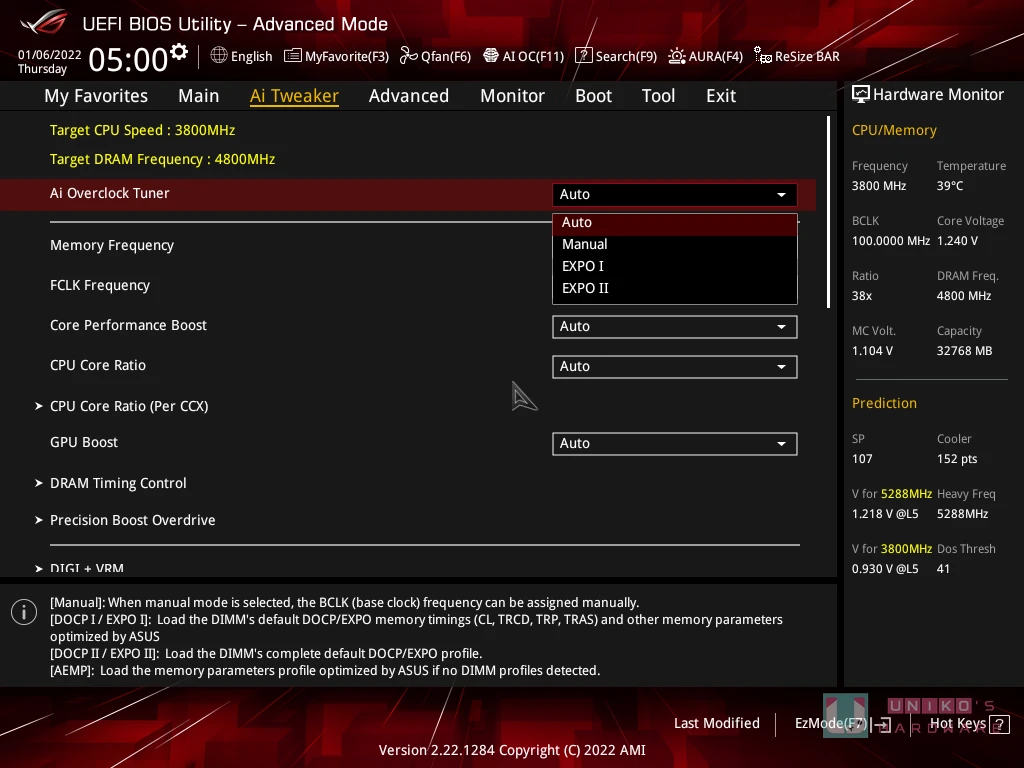1024x768 pixels.
Task: Click the 39°C temperature value
Action: point(950,186)
